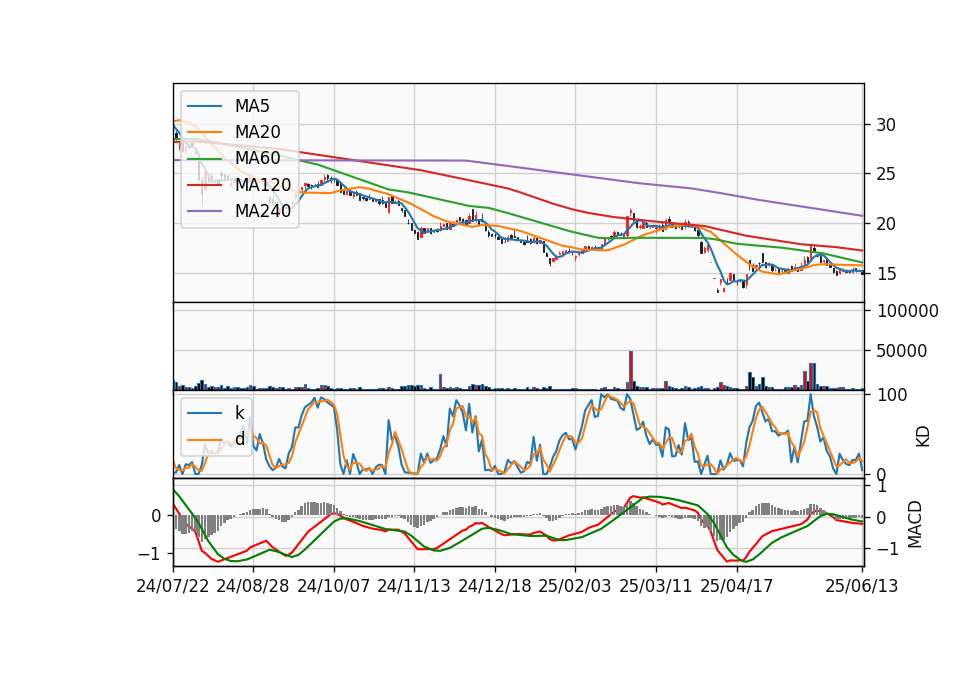Click the 24/07/22 date axis label
Image resolution: width=960 pixels, height=690 pixels.
pos(173,586)
